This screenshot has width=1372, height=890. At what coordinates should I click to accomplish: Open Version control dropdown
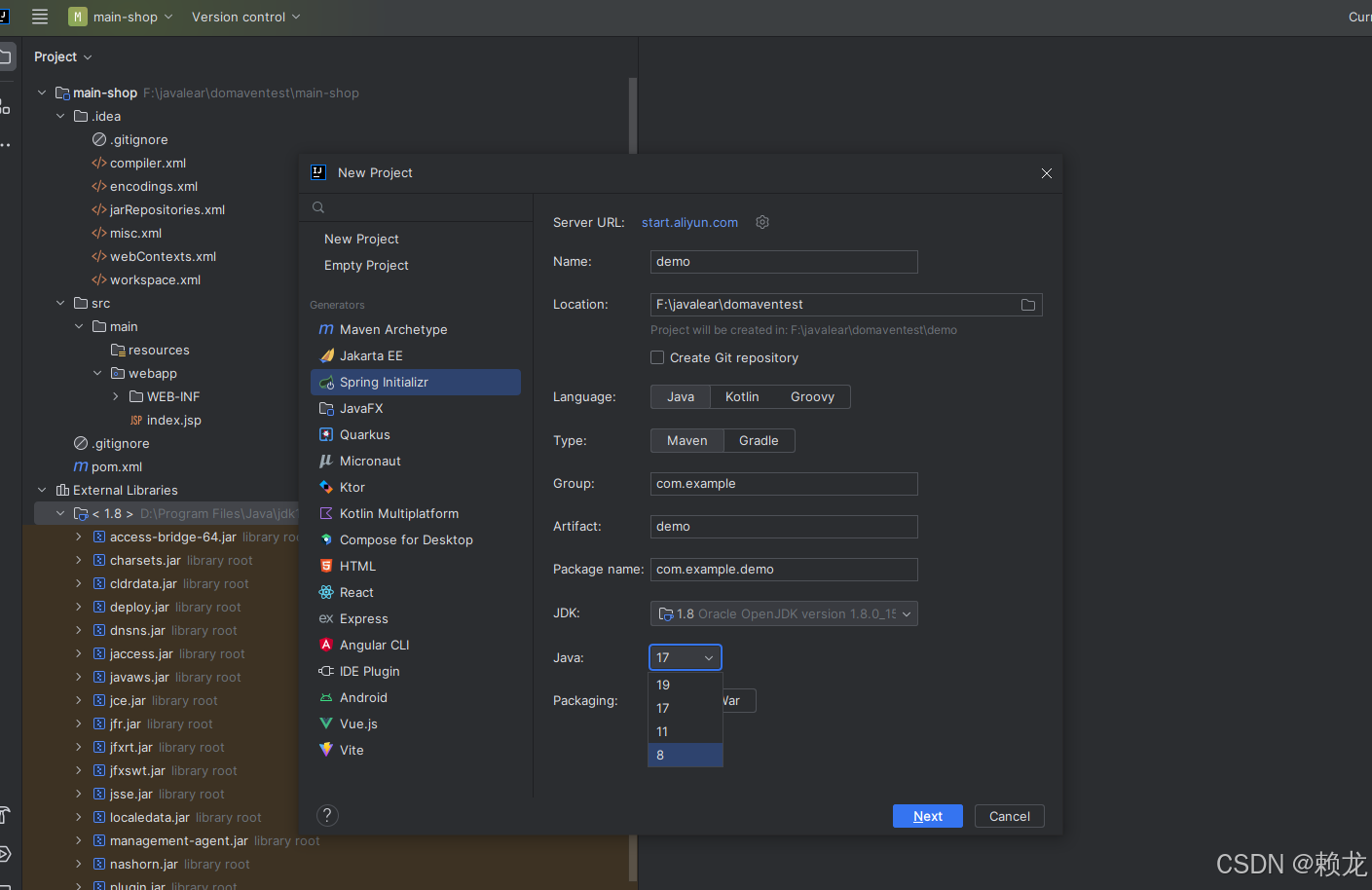(246, 17)
